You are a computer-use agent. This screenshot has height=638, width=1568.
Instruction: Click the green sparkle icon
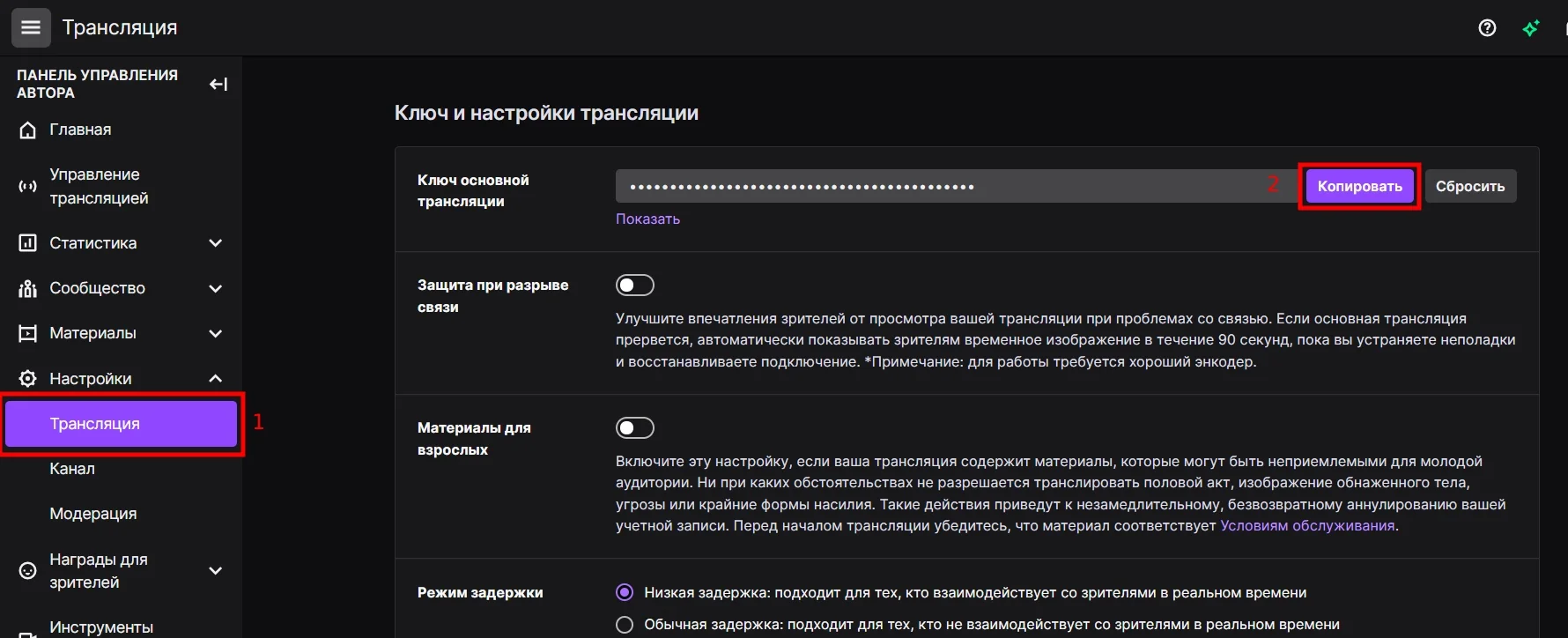(x=1531, y=28)
